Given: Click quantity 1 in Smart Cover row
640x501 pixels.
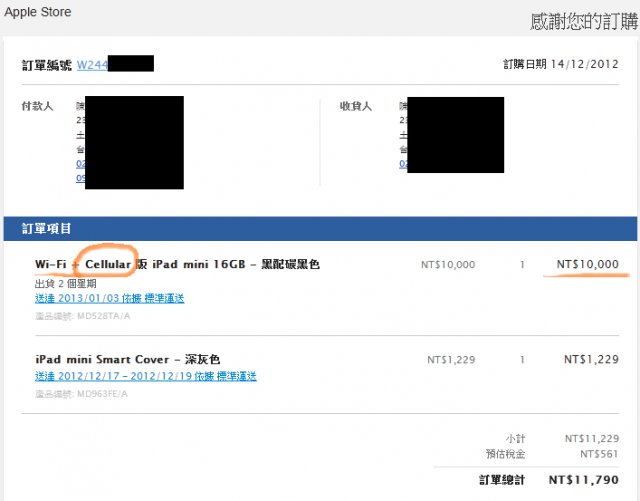Looking at the screenshot, I should (x=522, y=360).
